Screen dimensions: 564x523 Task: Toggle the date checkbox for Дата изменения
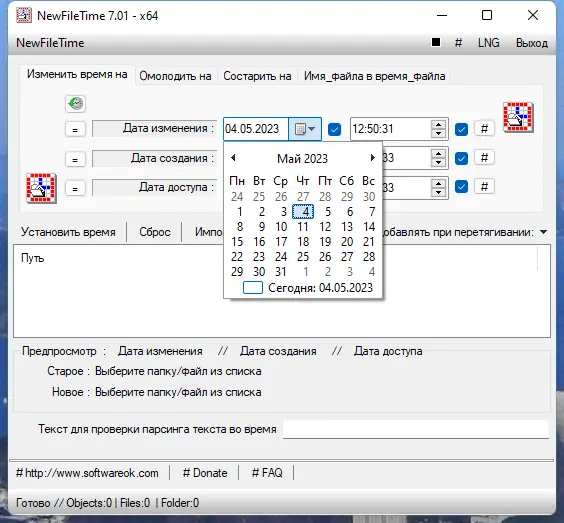(x=334, y=129)
